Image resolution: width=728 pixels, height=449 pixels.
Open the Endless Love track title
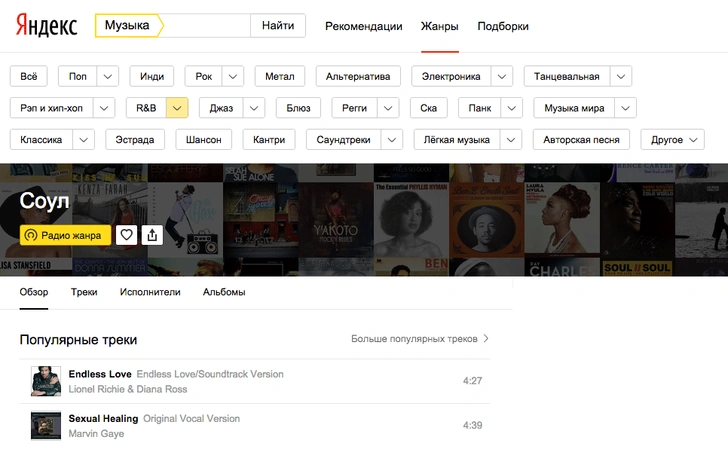(x=100, y=374)
